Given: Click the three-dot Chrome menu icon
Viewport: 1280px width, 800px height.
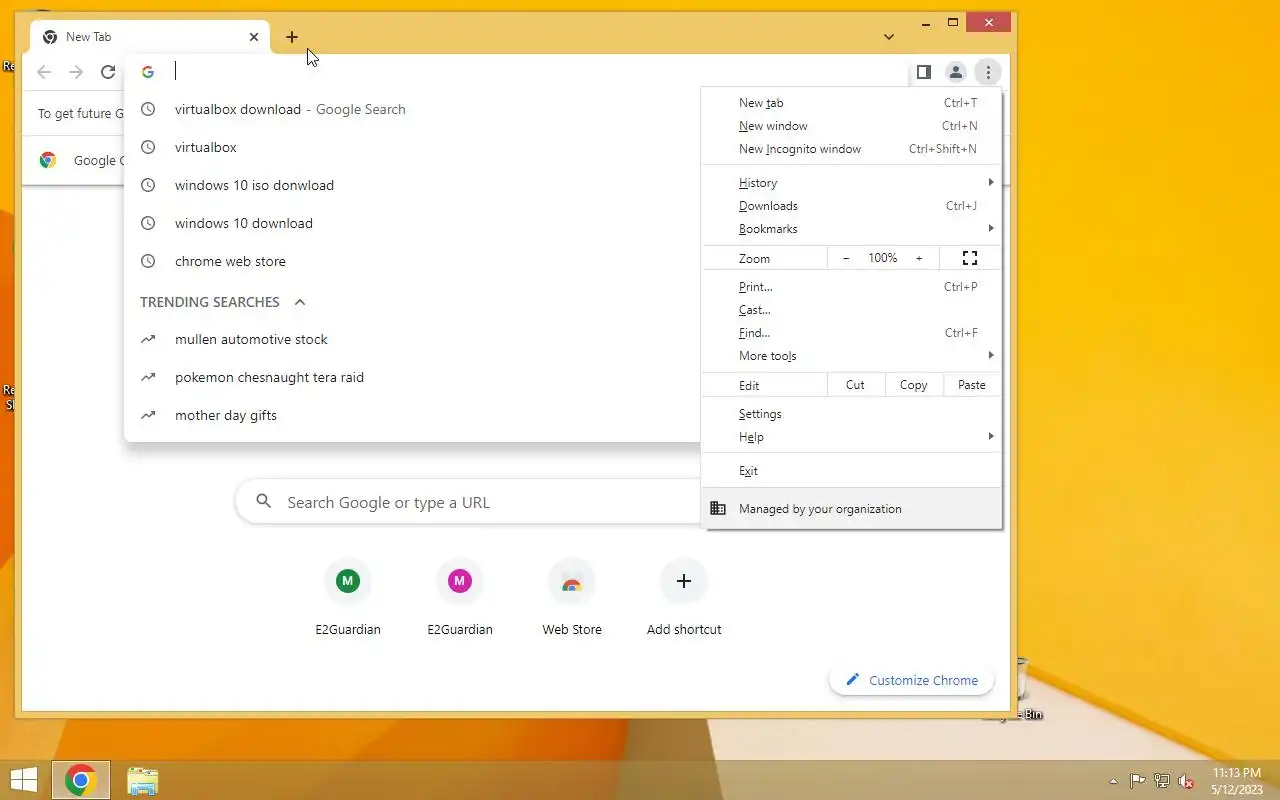Looking at the screenshot, I should [988, 72].
